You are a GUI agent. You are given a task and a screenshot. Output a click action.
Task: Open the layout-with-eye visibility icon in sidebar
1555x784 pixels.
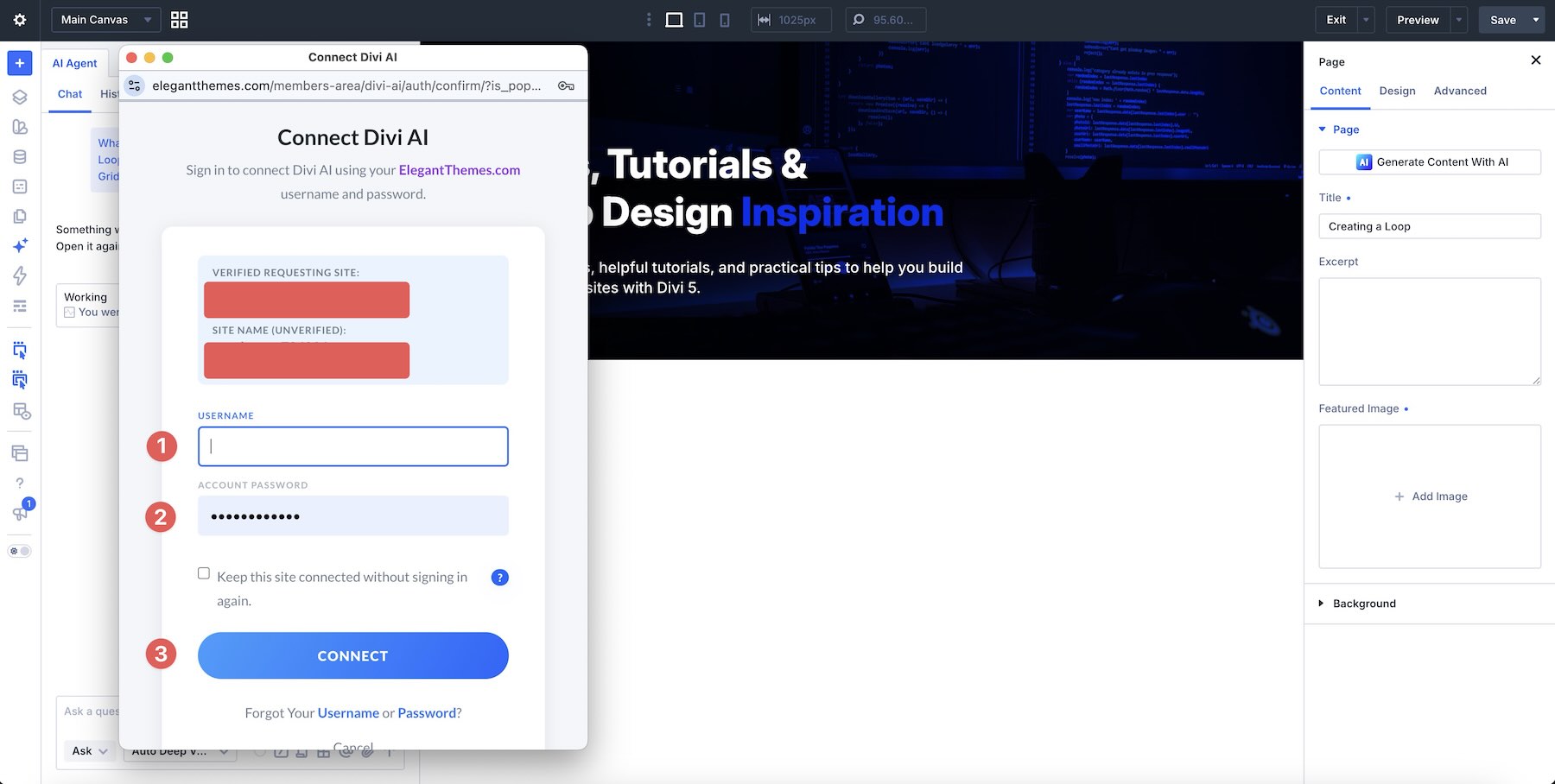[x=22, y=412]
